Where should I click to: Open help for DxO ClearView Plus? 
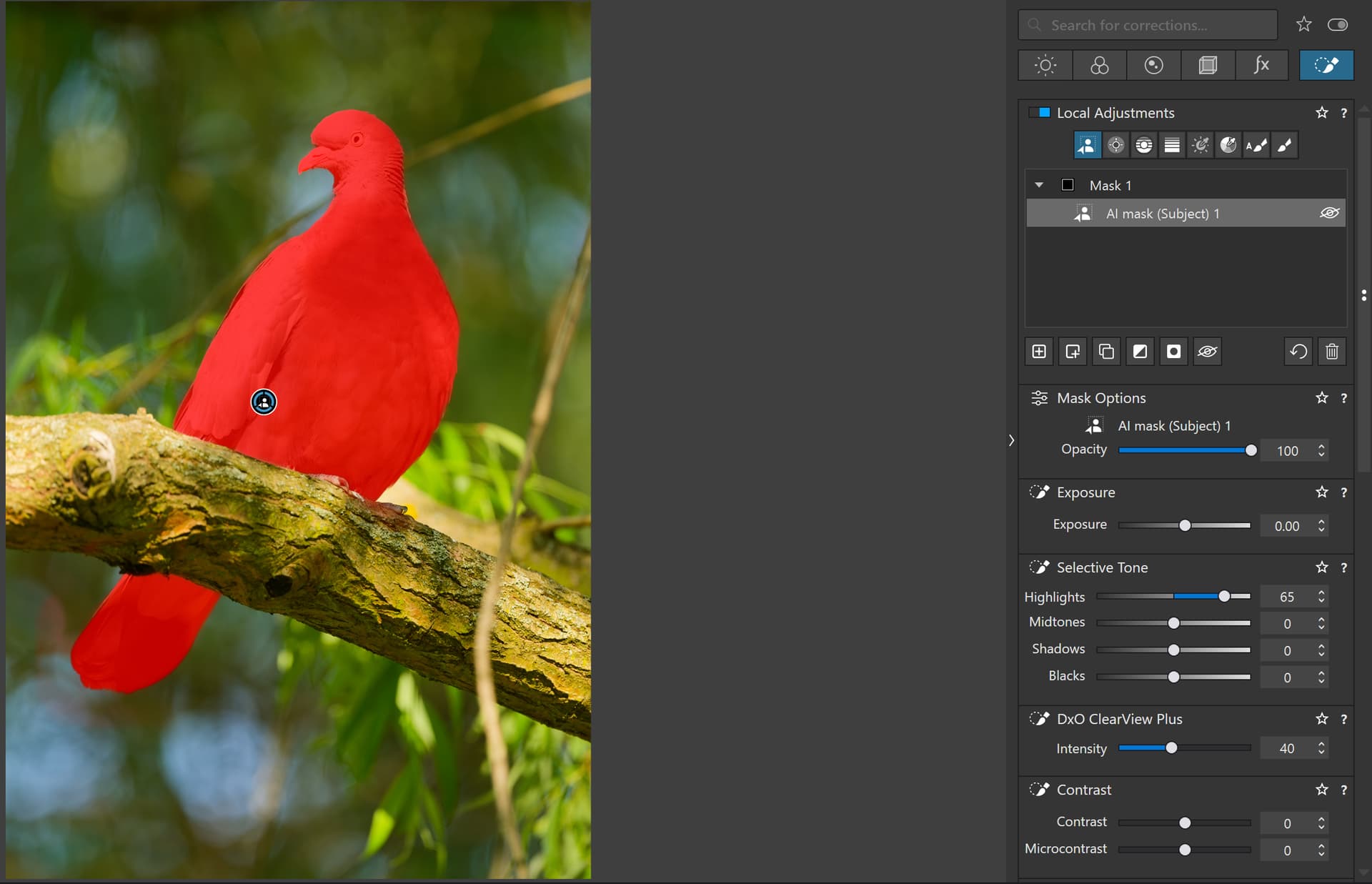coord(1343,720)
